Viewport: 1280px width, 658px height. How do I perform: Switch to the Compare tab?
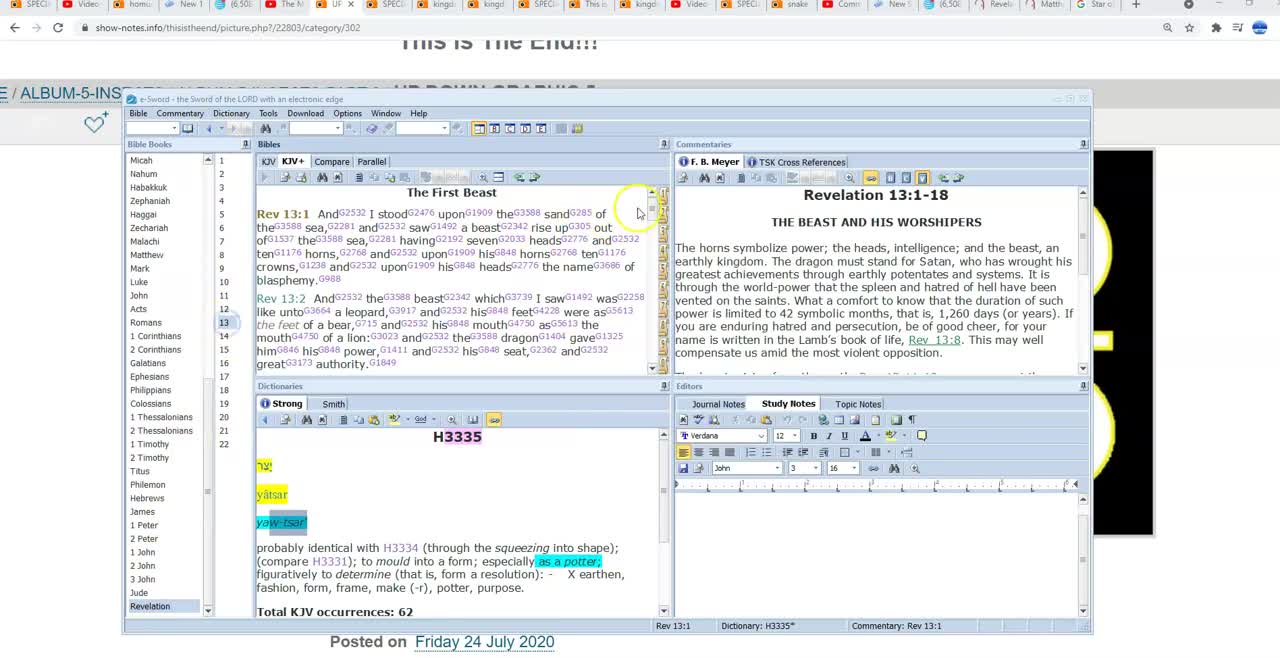point(332,161)
